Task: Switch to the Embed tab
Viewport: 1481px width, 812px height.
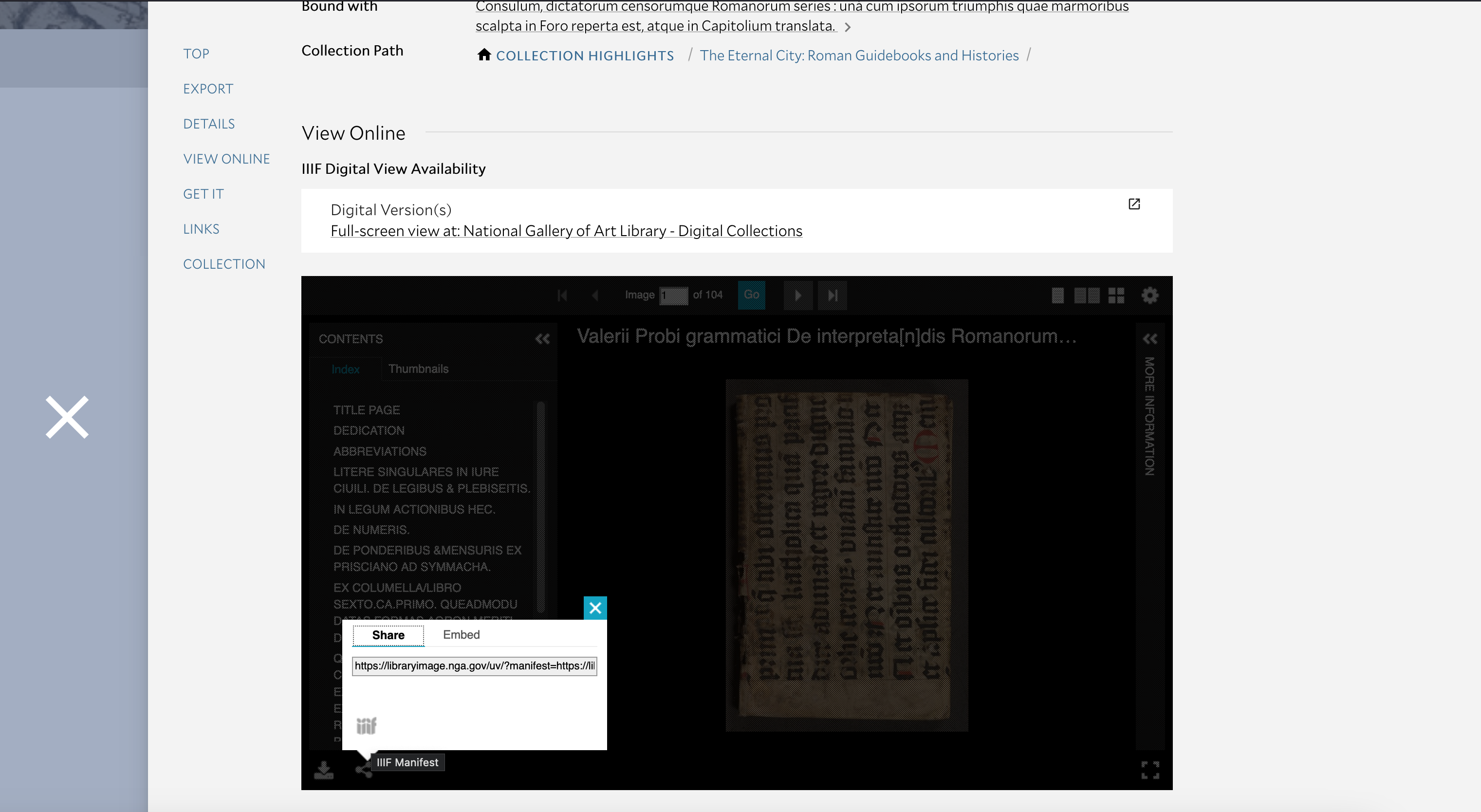Action: click(461, 635)
